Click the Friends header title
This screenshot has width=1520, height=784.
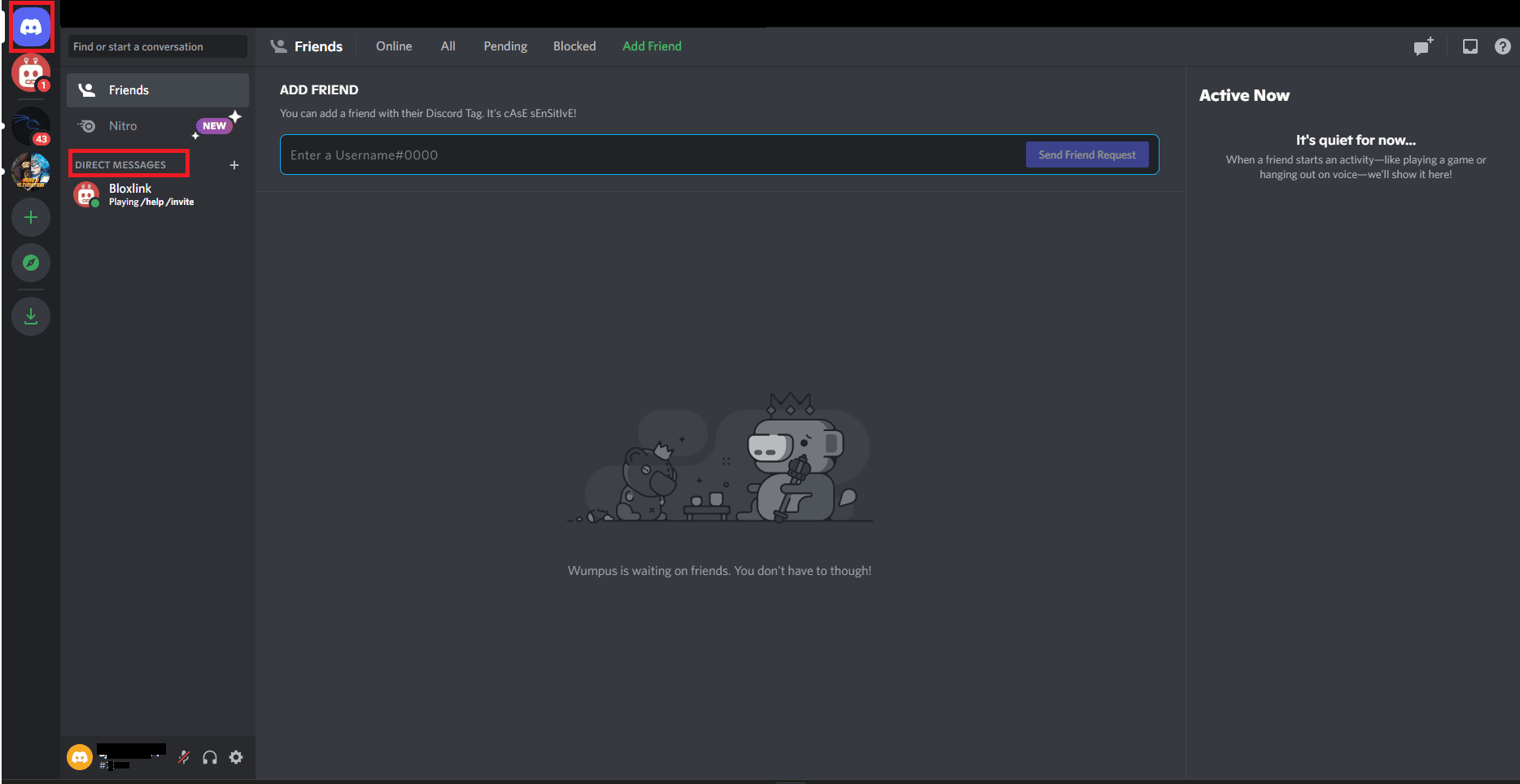(318, 46)
